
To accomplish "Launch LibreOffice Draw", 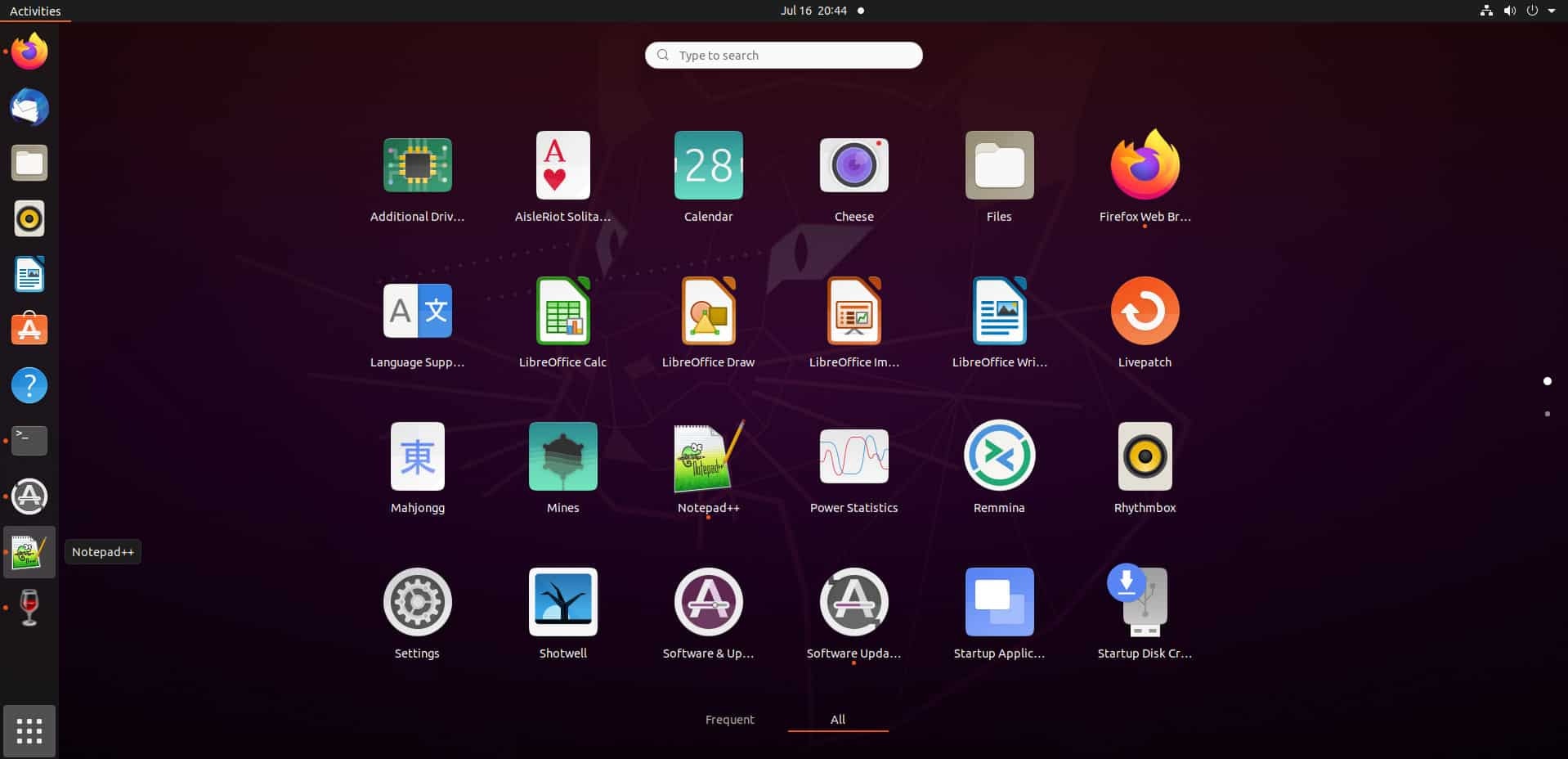I will click(x=708, y=311).
